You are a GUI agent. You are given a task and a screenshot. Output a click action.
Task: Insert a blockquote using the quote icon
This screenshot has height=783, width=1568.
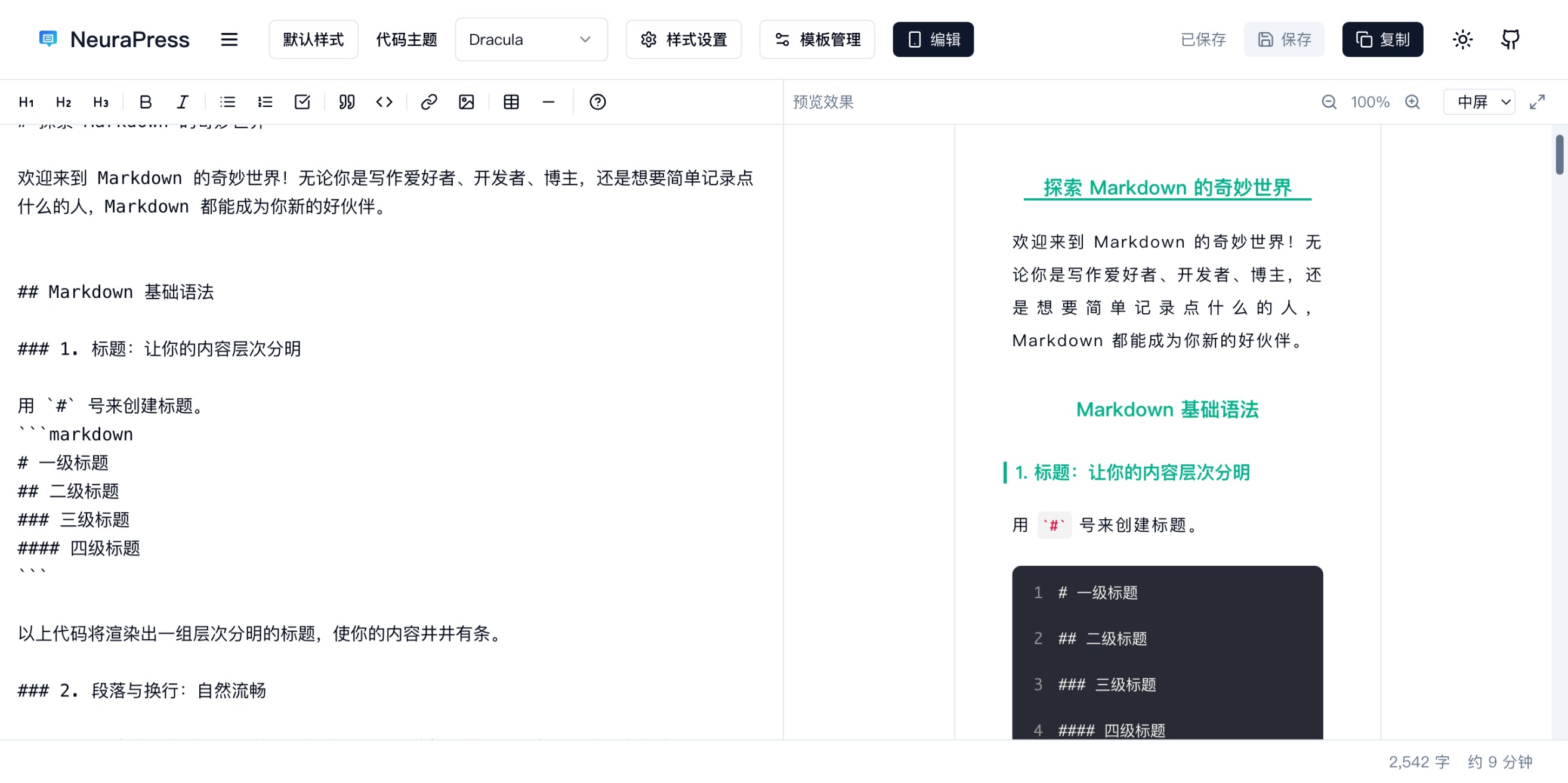click(x=347, y=102)
